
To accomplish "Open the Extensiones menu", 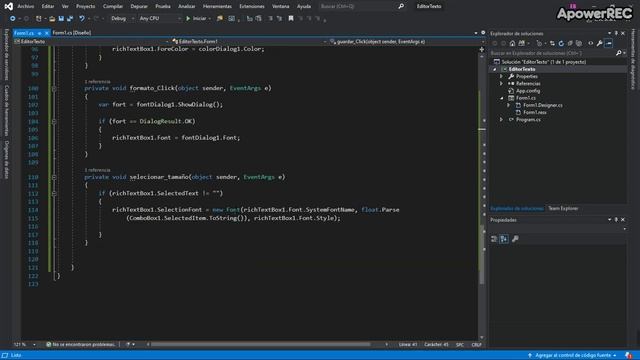I will tap(252, 7).
